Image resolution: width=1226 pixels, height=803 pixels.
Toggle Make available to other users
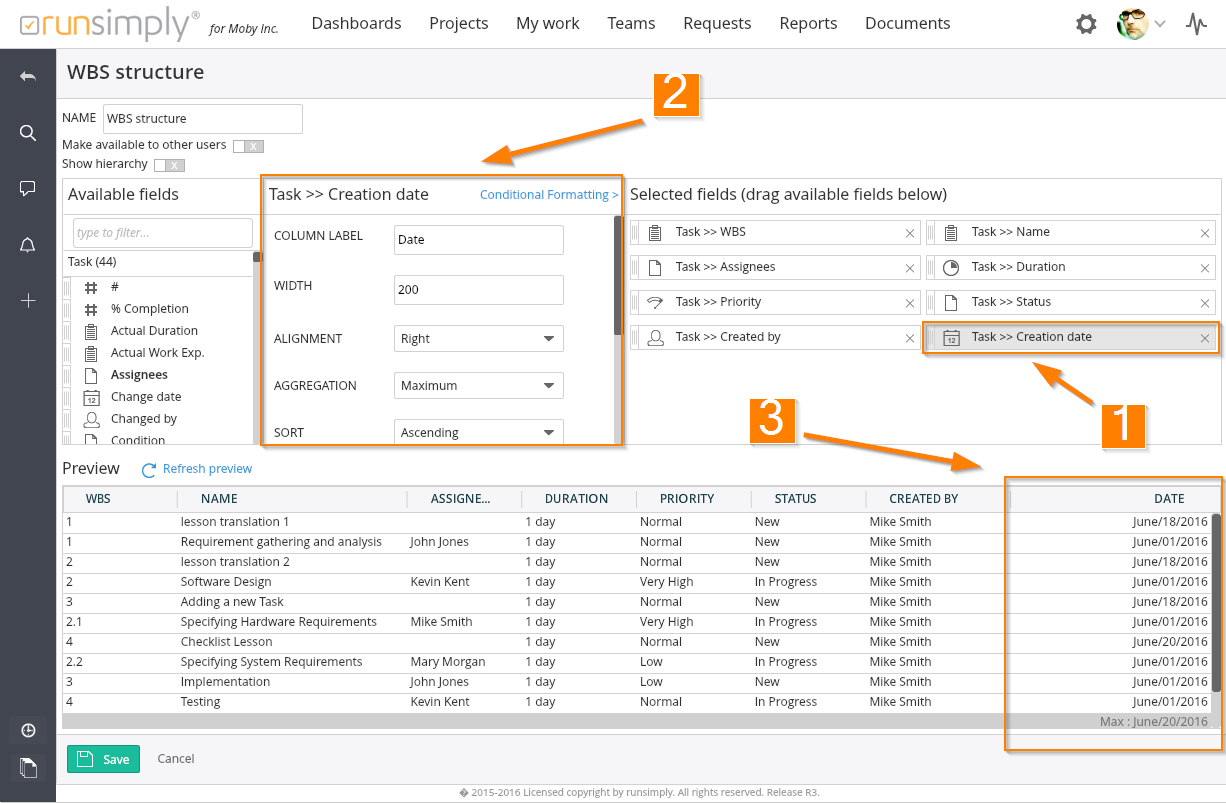(x=248, y=146)
